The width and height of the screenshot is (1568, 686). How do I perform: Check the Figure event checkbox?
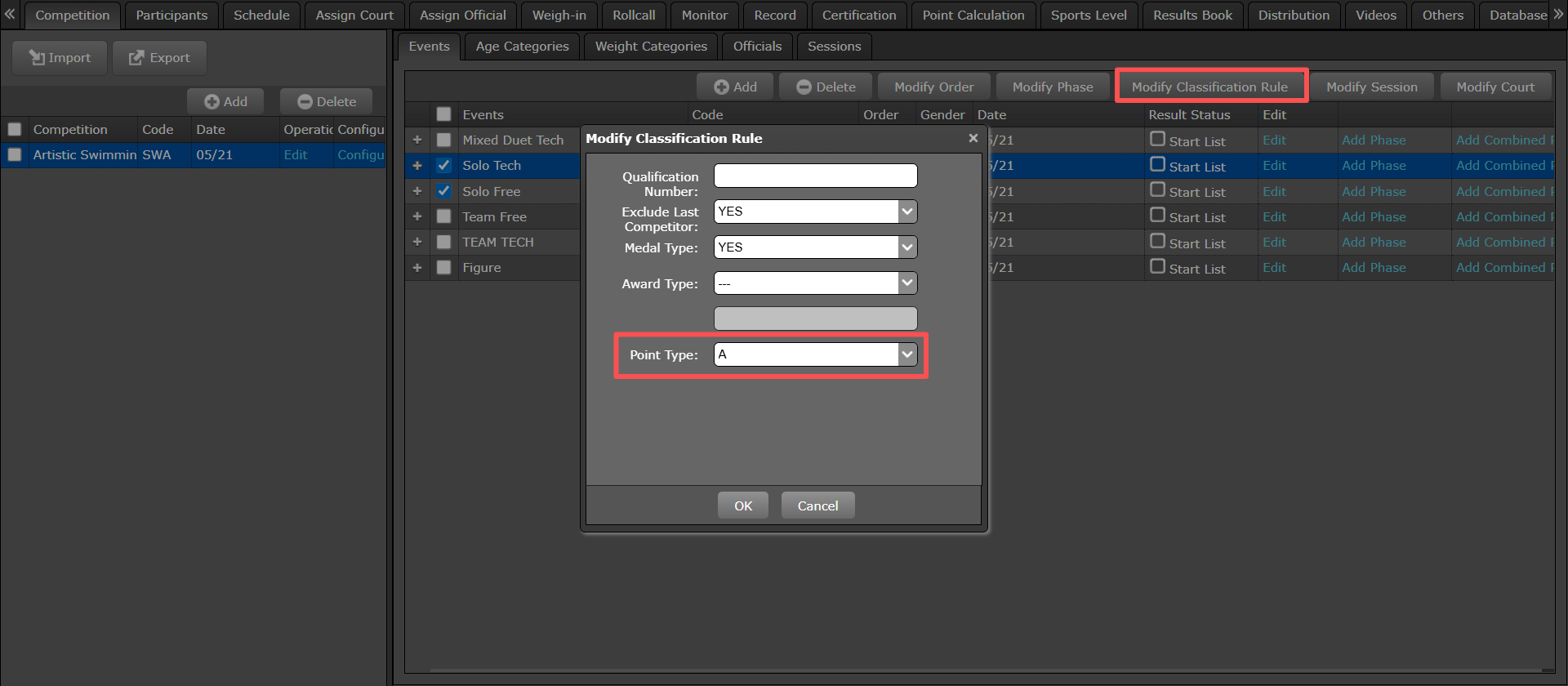443,267
